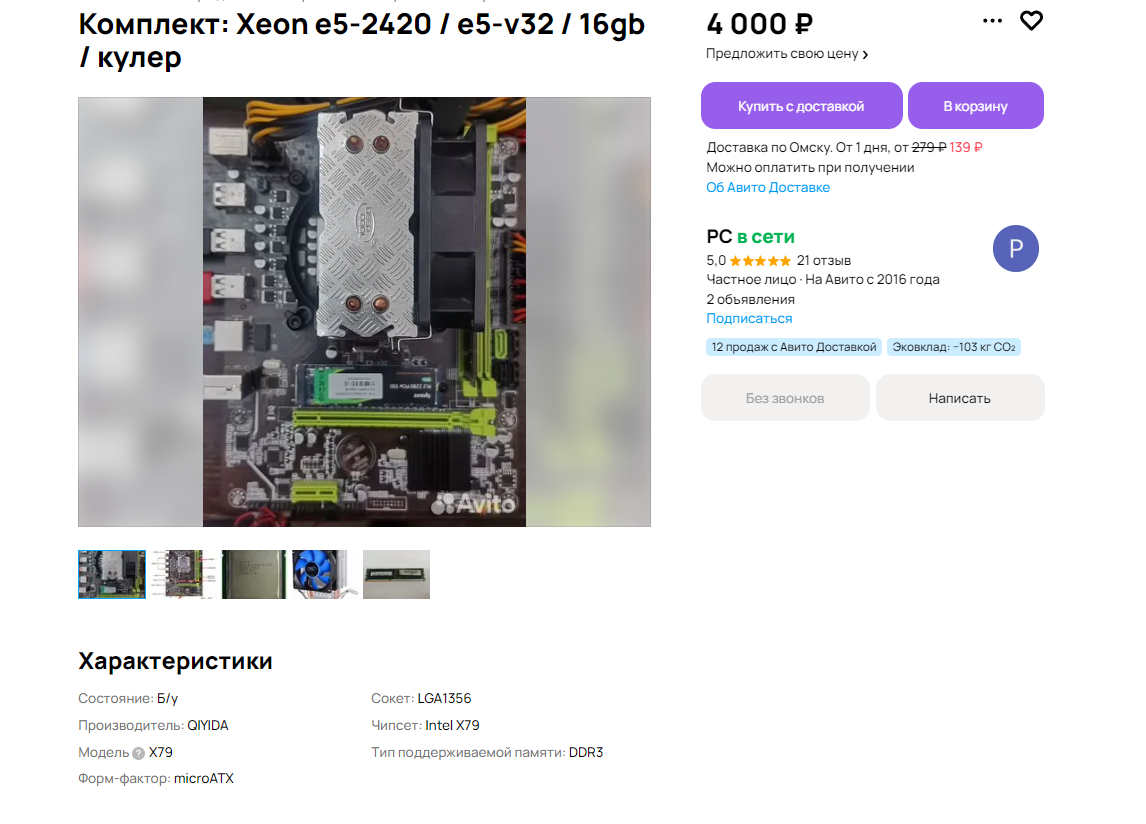Click the five-star seller rating

click(760, 261)
